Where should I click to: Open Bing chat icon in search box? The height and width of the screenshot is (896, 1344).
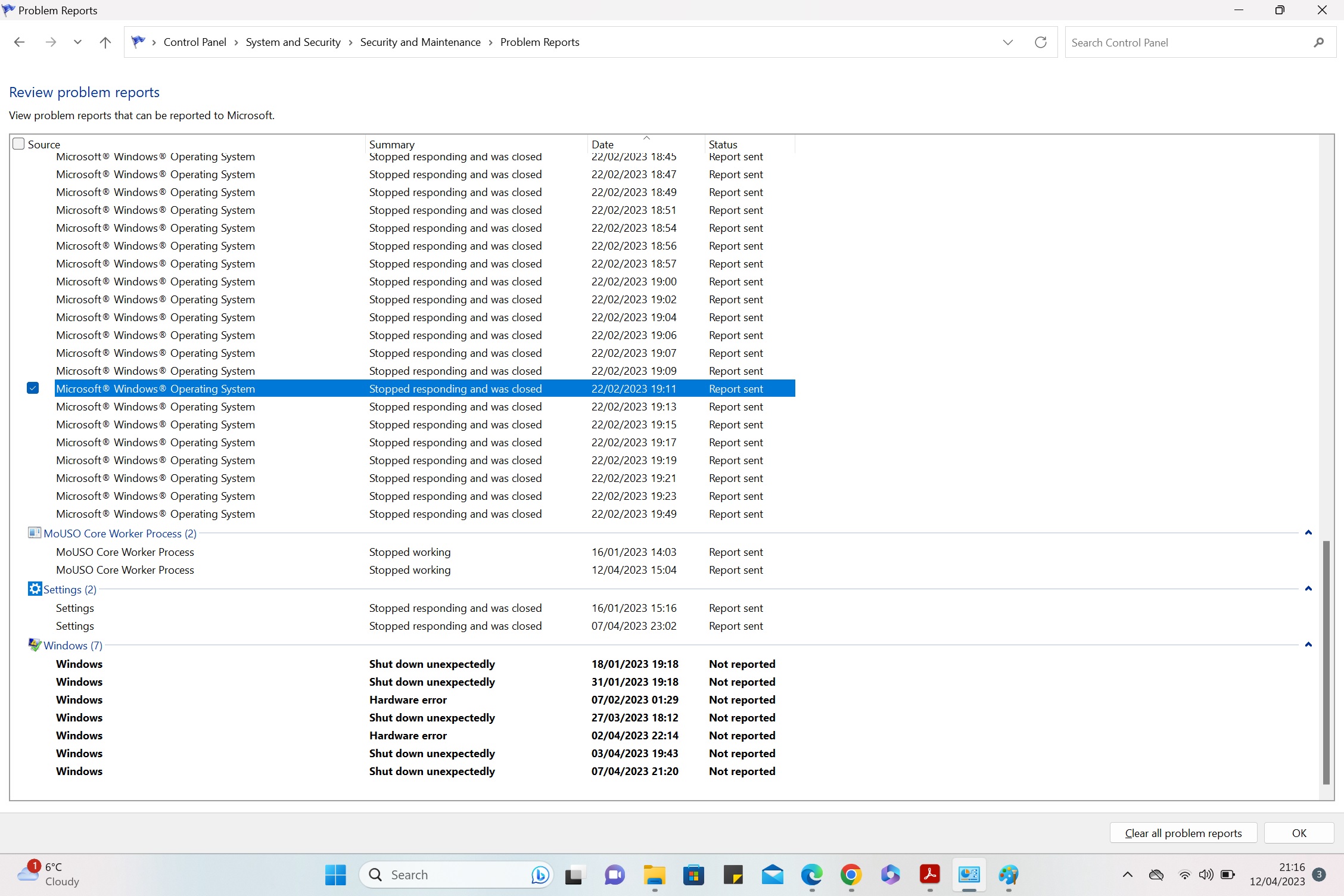(540, 875)
